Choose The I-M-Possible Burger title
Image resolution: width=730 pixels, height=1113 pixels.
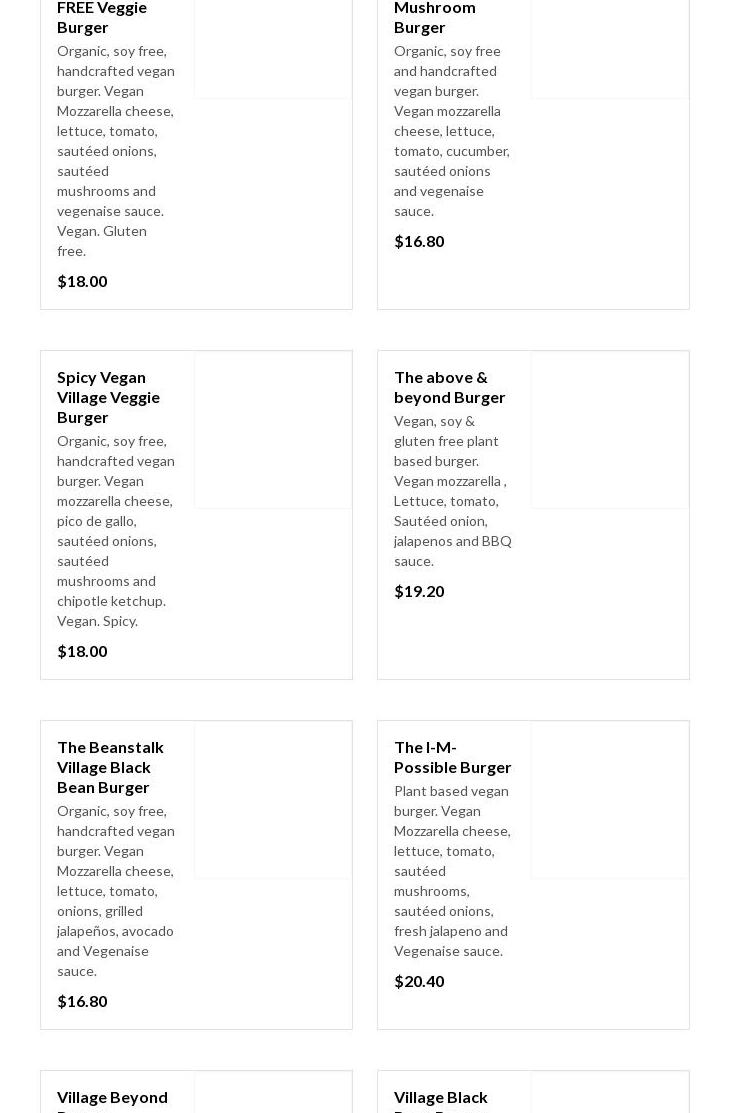(452, 757)
